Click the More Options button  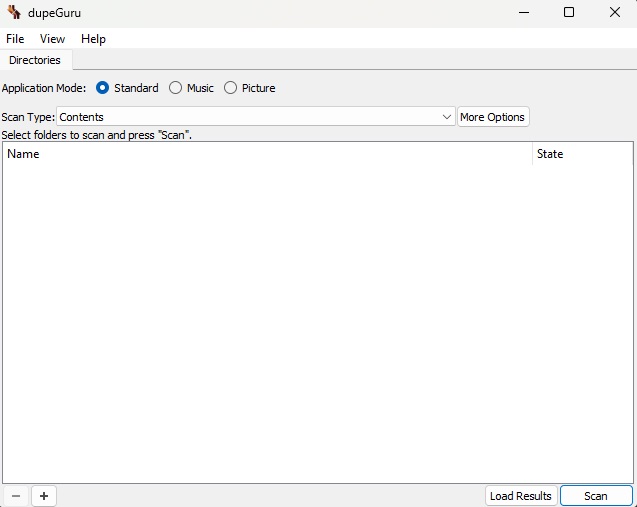pyautogui.click(x=493, y=117)
